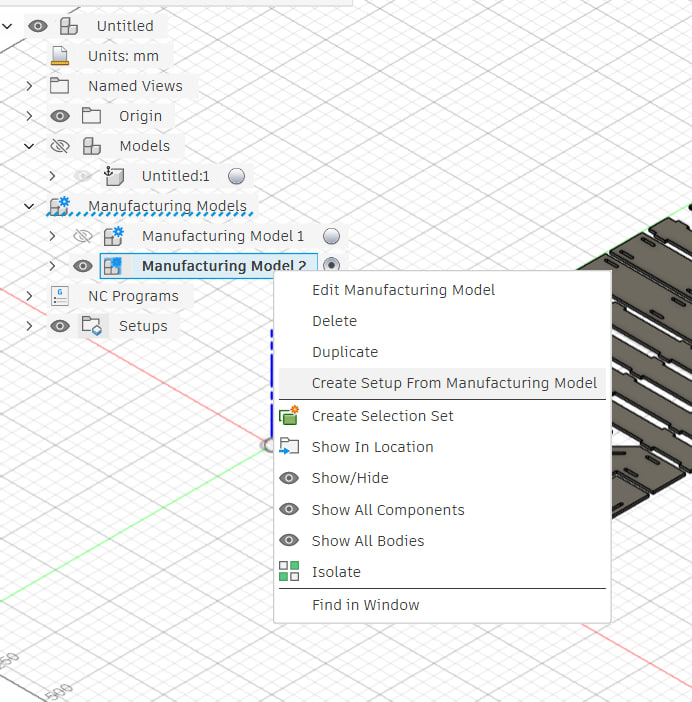Select the Named Views label

[x=135, y=86]
